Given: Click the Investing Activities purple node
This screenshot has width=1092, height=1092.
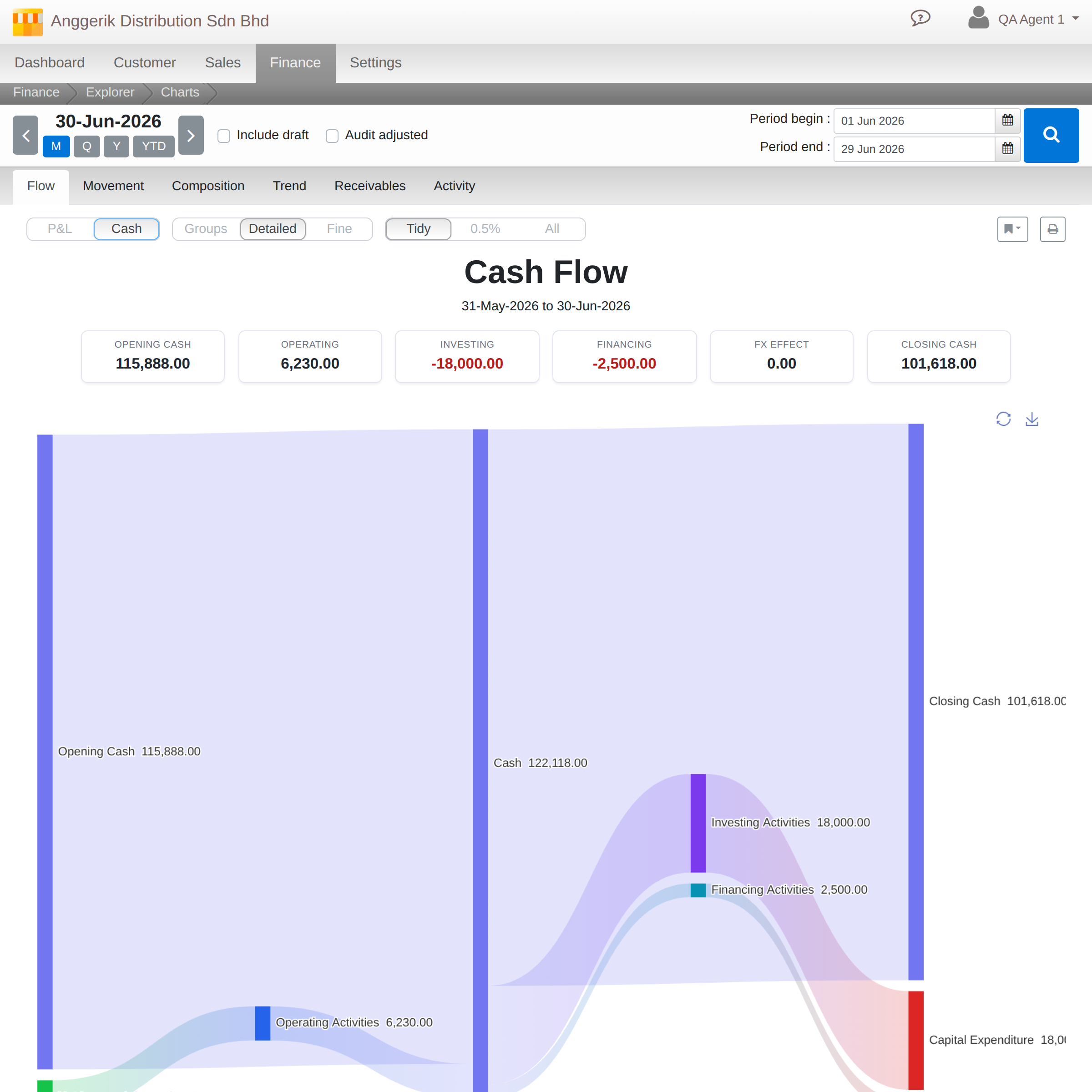Looking at the screenshot, I should 698,823.
